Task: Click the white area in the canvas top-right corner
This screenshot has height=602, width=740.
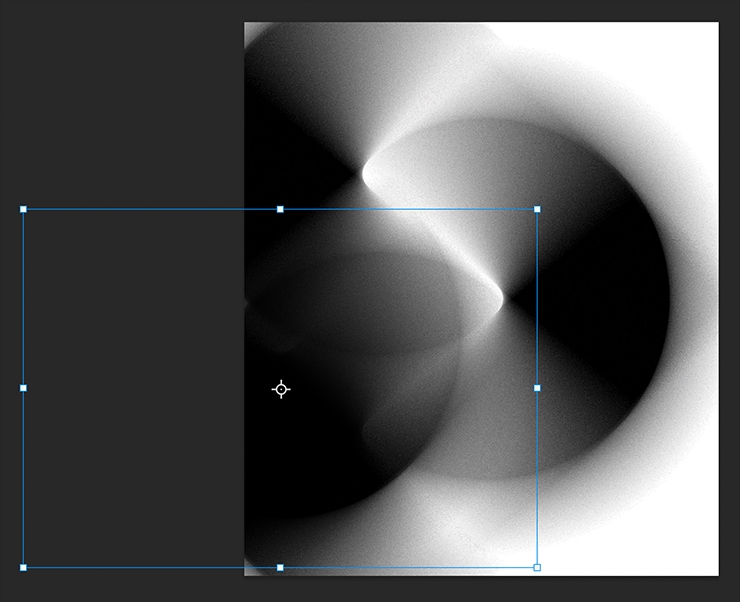Action: [x=680, y=60]
